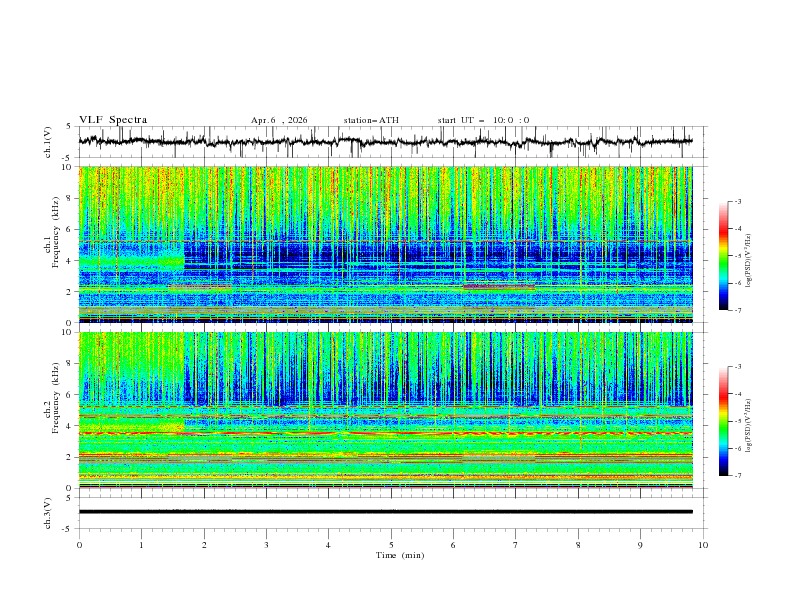Click the "3" tick on the time axis
This screenshot has width=792, height=612.
[266, 545]
